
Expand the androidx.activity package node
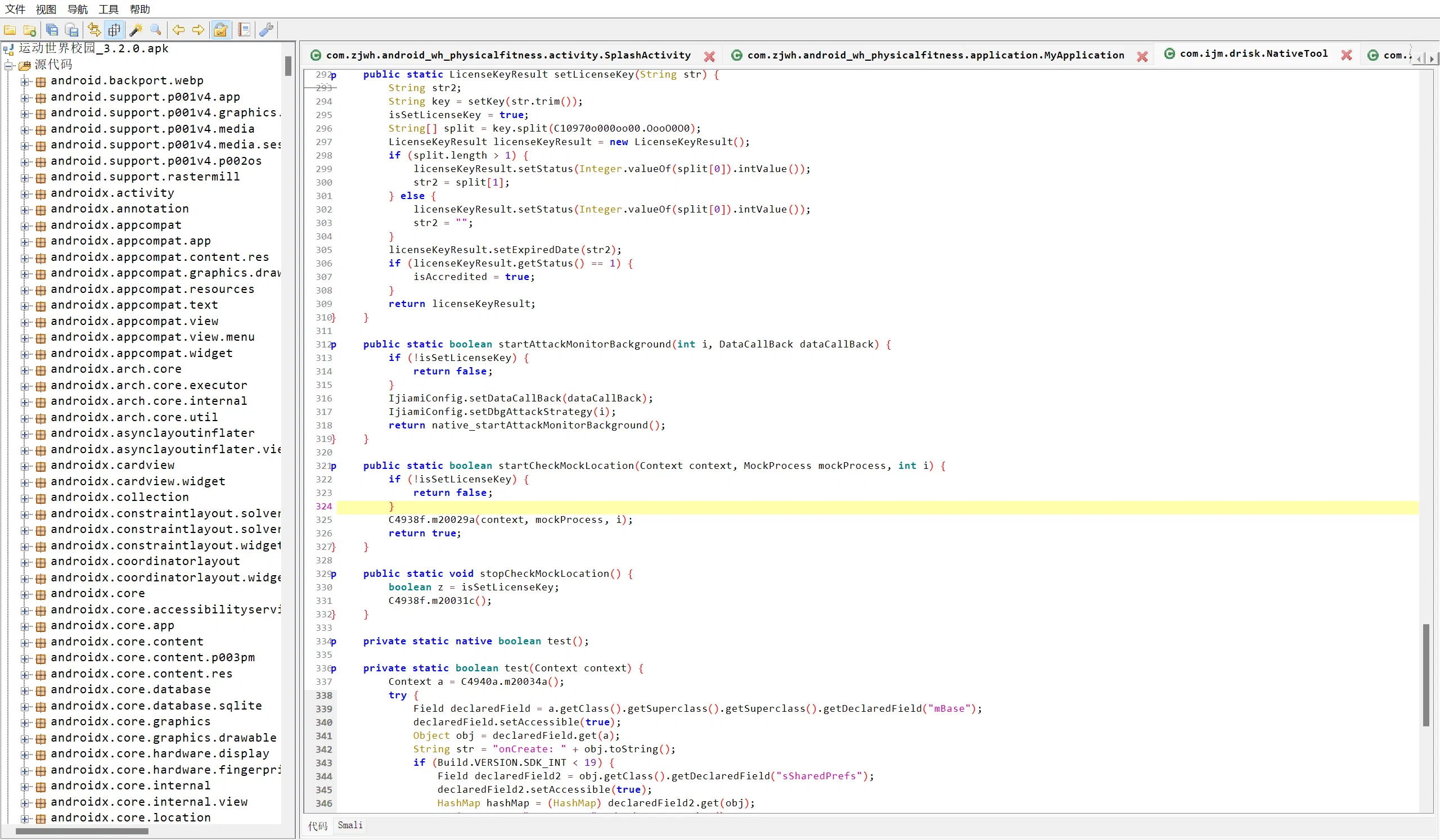[x=25, y=194]
